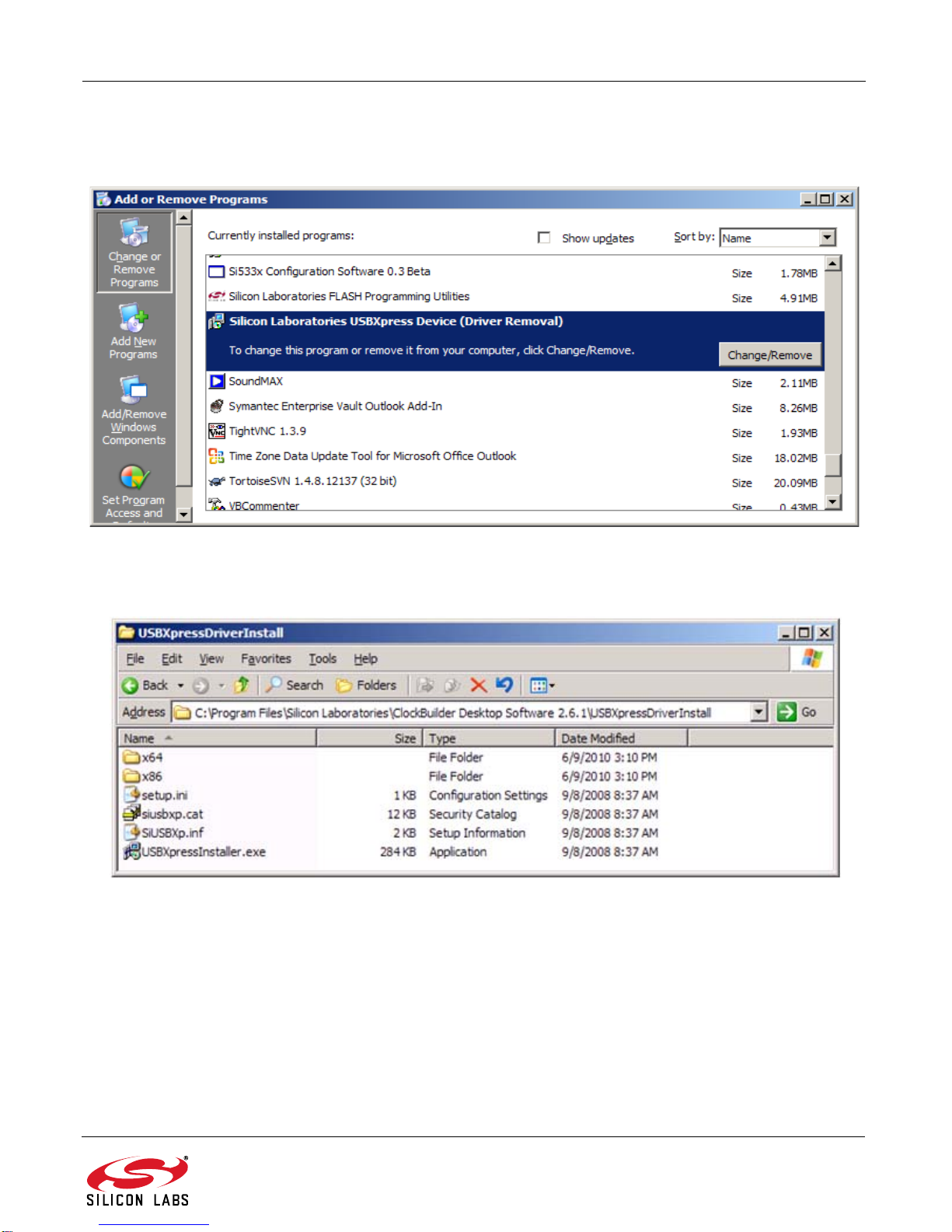
Task: Open the File menu
Action: click(135, 659)
